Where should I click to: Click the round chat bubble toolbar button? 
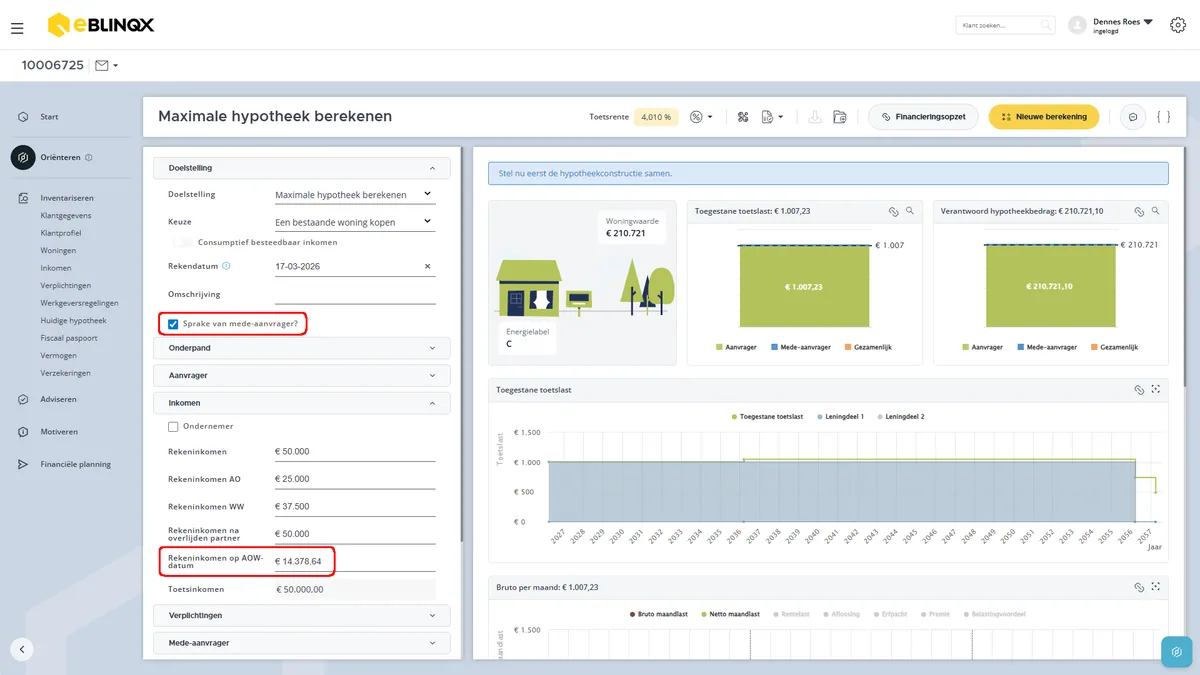point(1133,117)
